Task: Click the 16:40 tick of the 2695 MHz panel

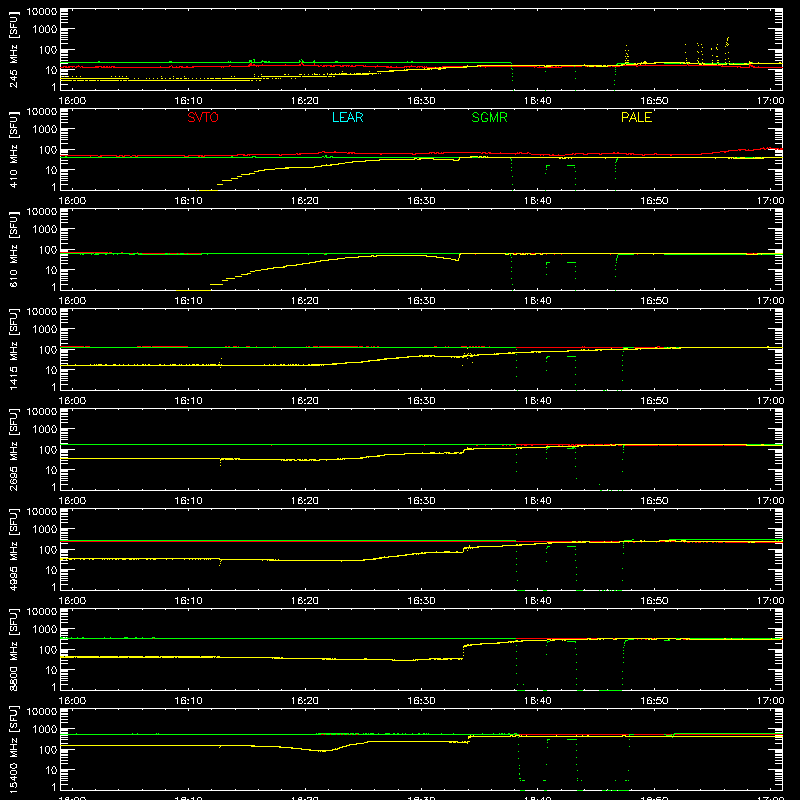Action: point(538,501)
